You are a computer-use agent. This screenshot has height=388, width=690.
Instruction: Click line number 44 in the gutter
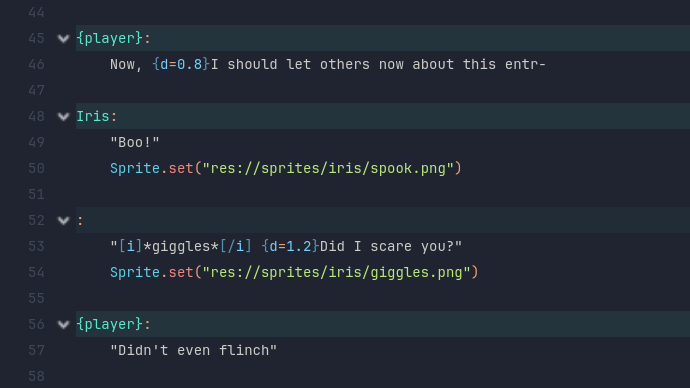(x=37, y=12)
